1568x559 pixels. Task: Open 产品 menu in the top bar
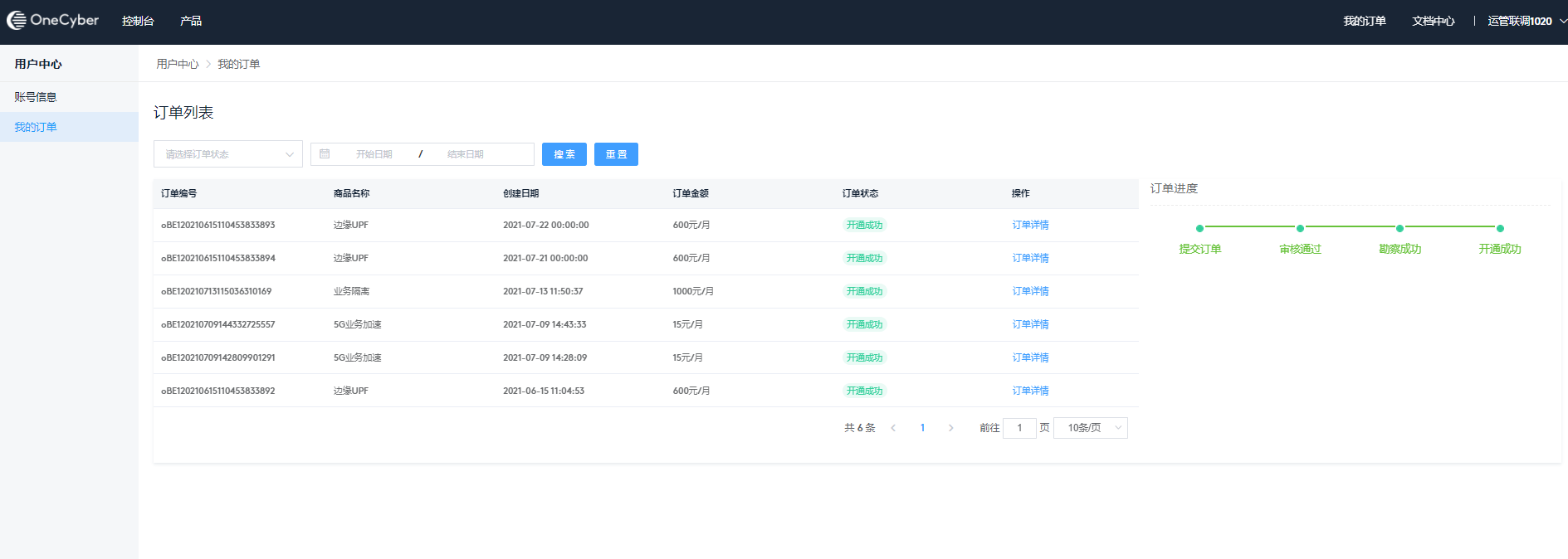pos(191,22)
